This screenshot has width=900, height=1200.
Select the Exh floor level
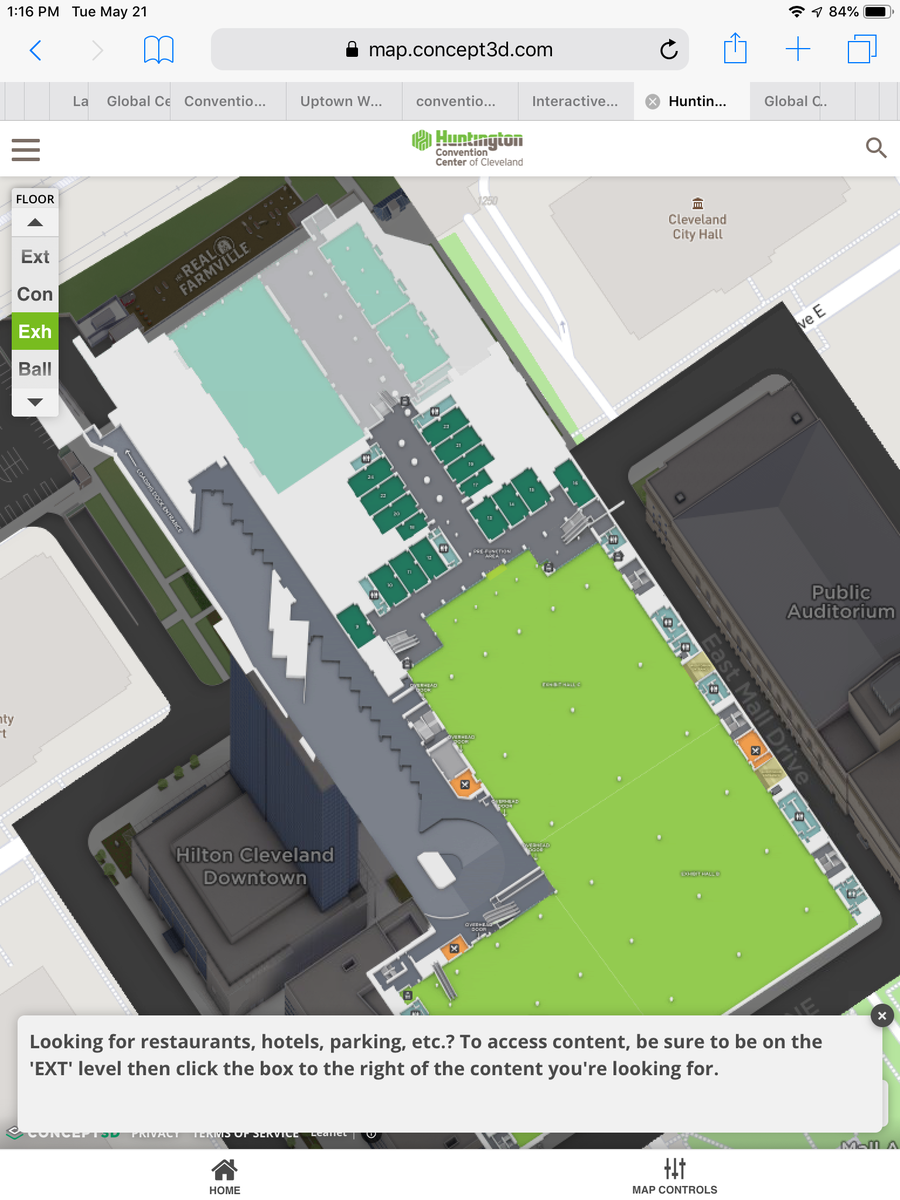(x=35, y=331)
